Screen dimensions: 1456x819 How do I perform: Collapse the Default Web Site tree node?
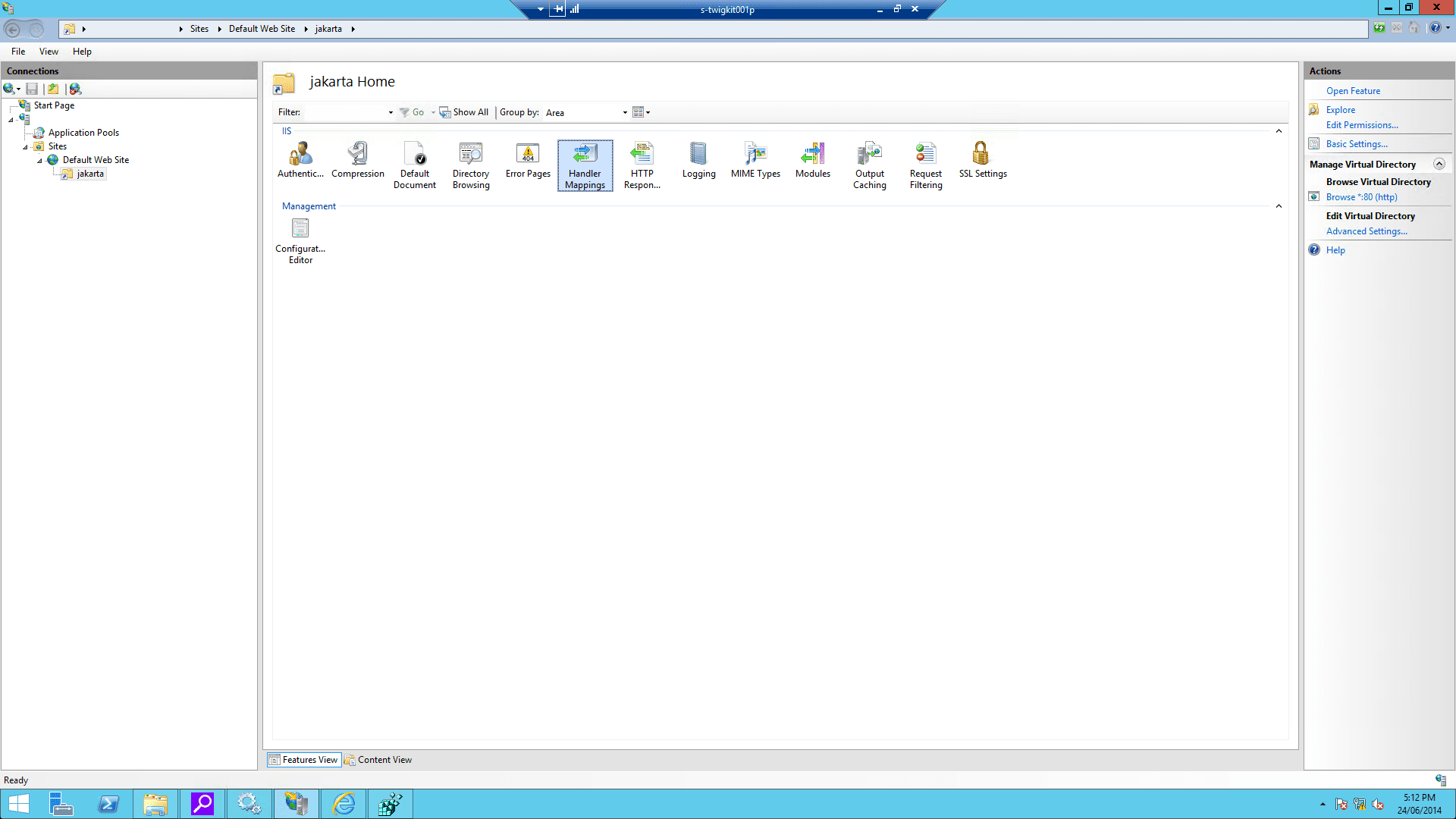[x=39, y=161]
